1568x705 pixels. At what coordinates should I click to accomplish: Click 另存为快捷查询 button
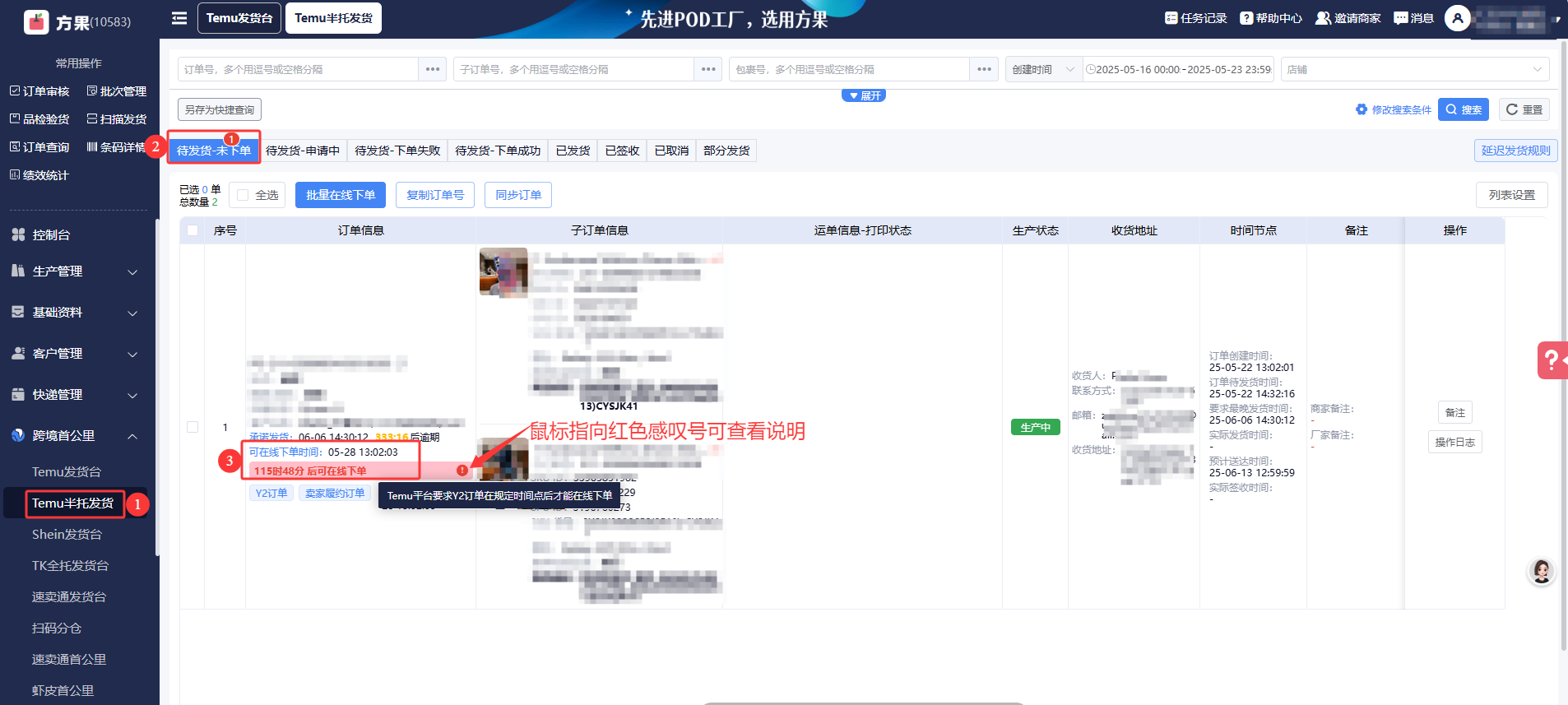click(220, 109)
